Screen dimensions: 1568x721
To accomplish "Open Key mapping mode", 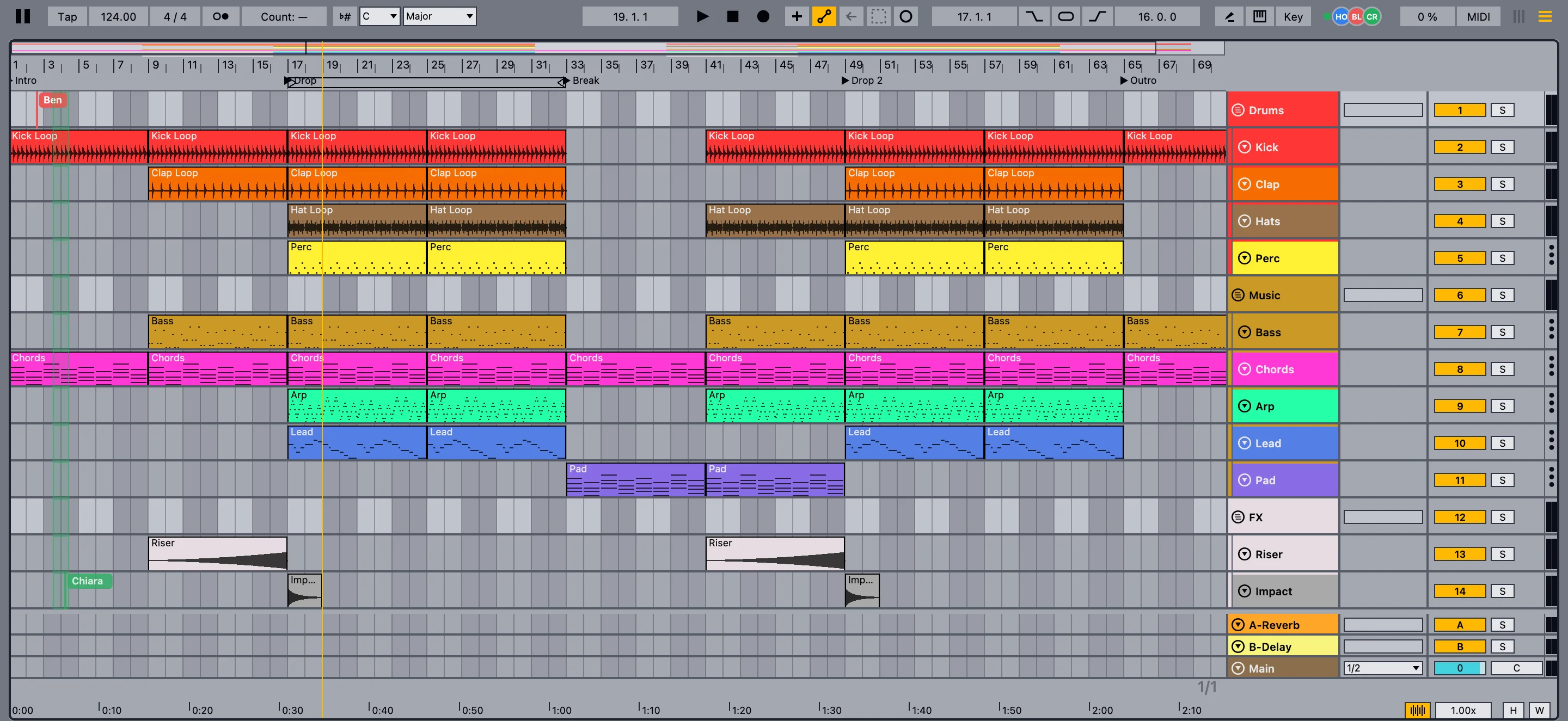I will pos(1294,16).
